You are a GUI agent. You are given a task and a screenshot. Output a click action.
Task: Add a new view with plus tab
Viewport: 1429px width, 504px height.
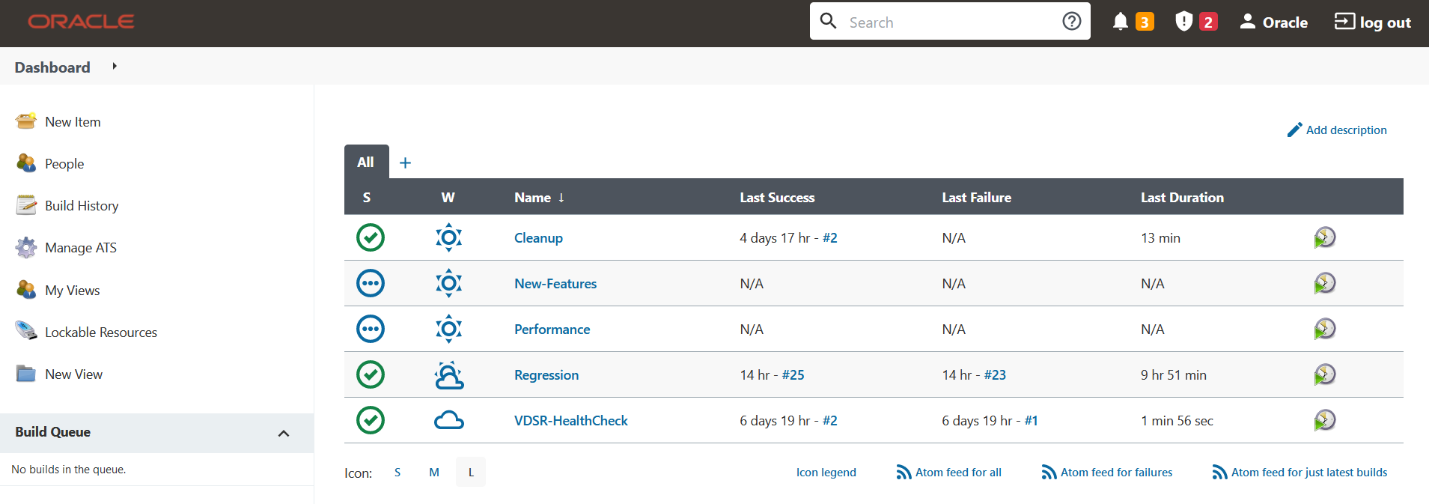coord(405,162)
